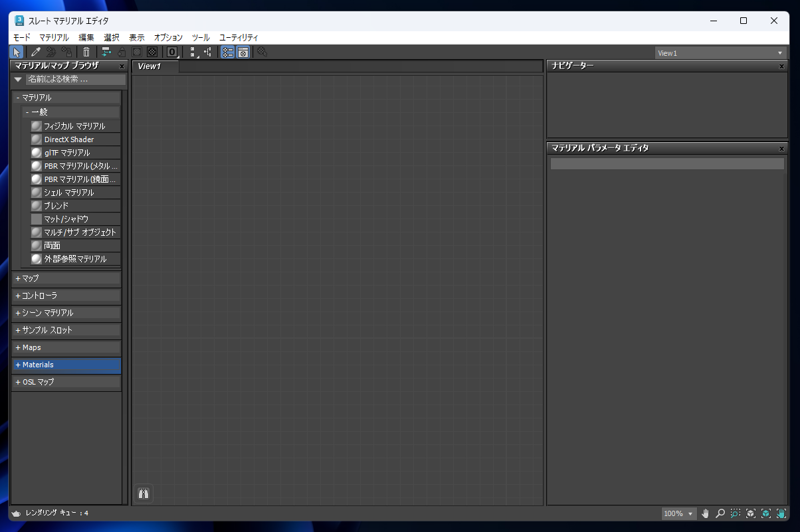Expand the コントローラ group
This screenshot has height=532, width=800.
coord(66,296)
